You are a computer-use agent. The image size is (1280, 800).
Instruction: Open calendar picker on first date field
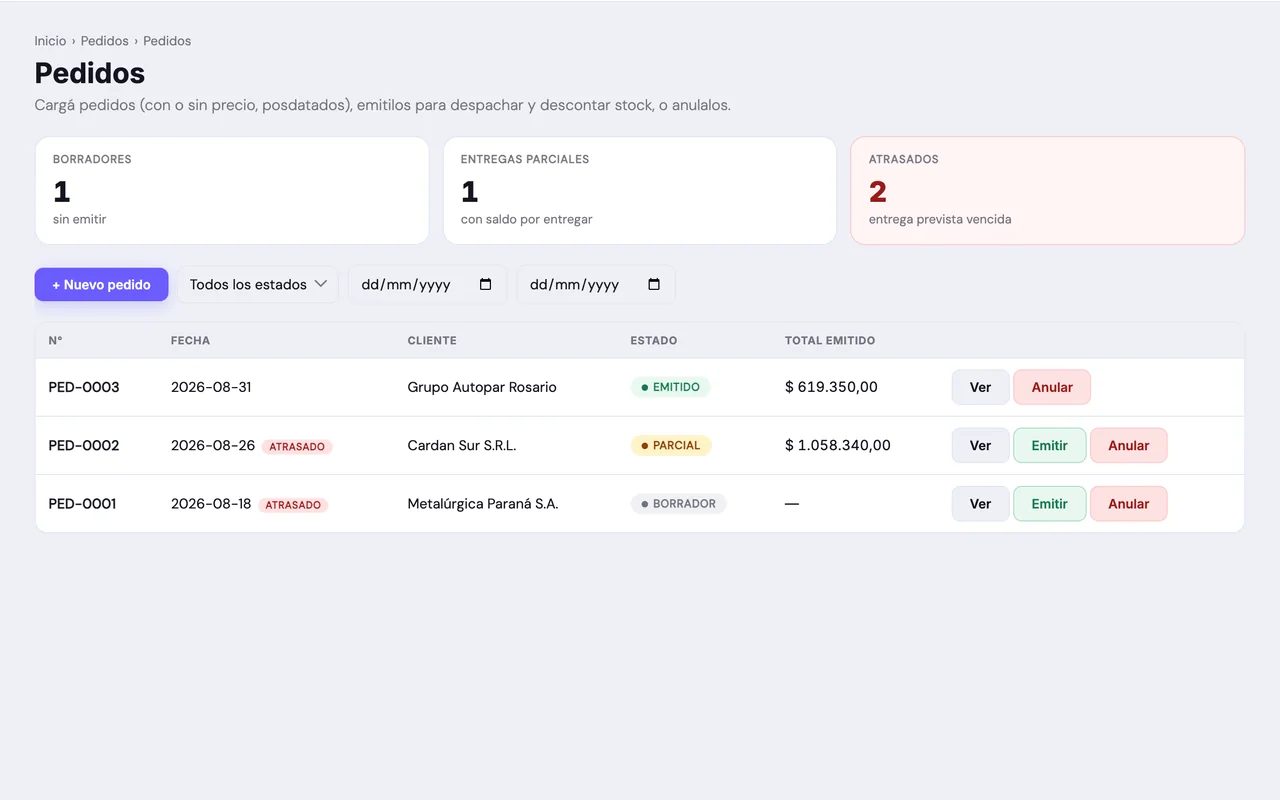[x=486, y=285]
